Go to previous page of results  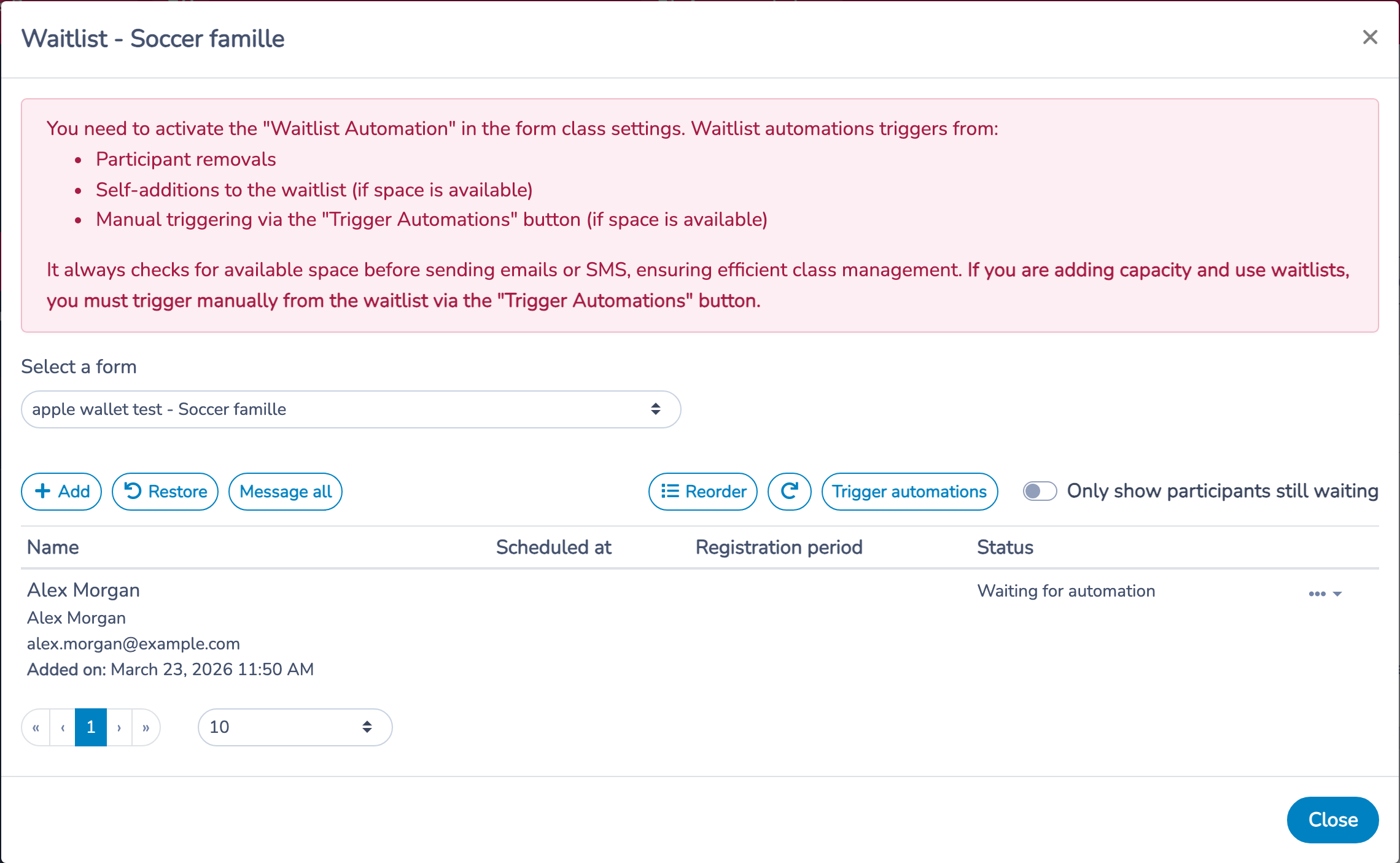tap(63, 727)
